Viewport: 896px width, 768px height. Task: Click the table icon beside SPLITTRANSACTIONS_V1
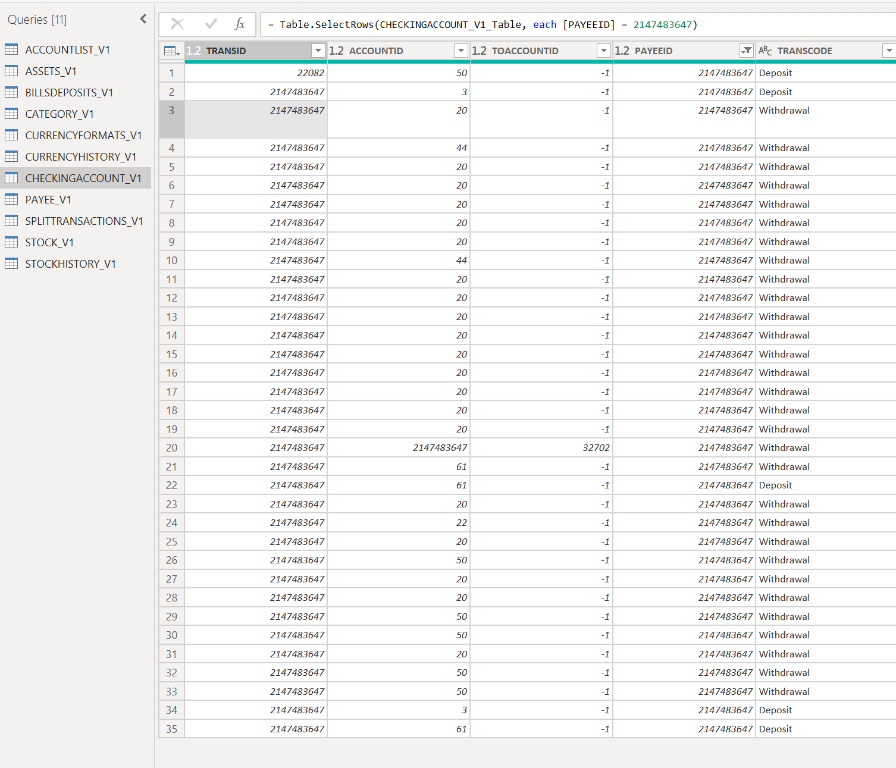coord(11,221)
